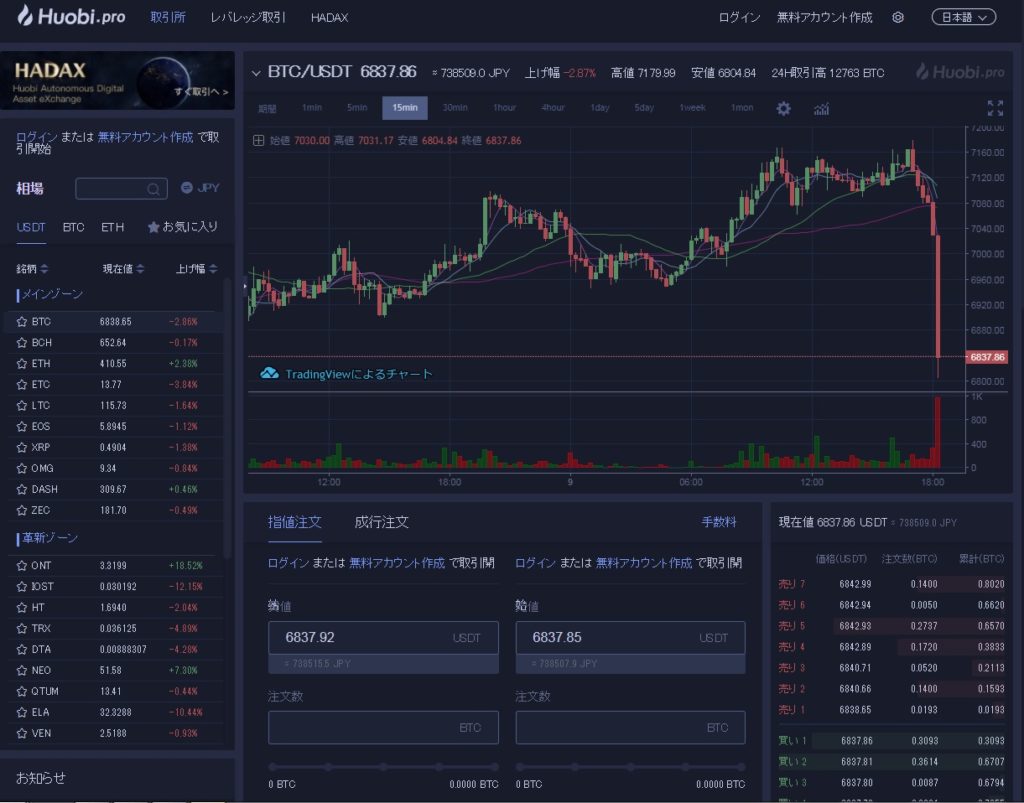Open chart settings gear icon

point(783,108)
